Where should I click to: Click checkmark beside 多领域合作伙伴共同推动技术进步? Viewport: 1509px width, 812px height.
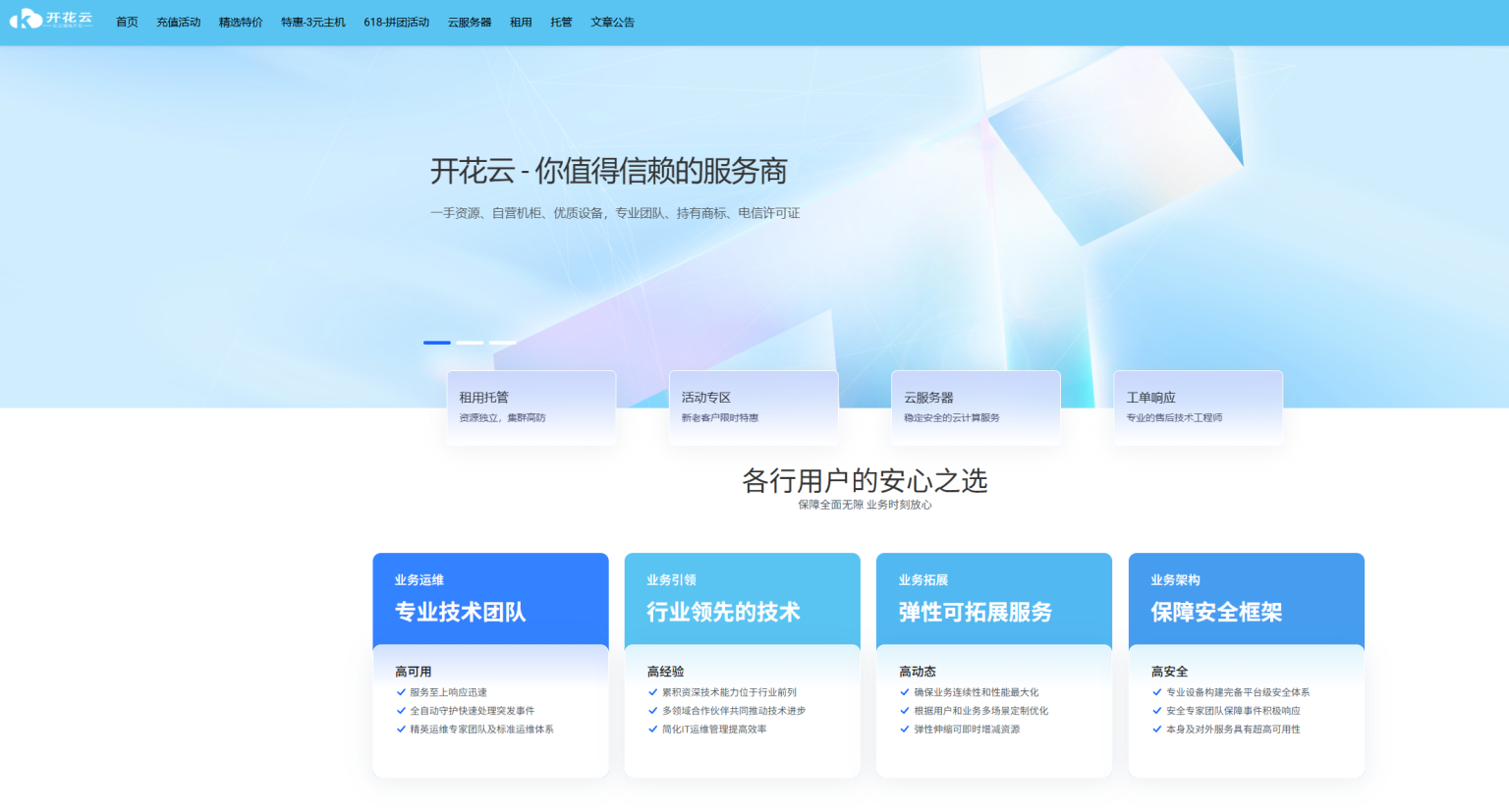coord(652,710)
